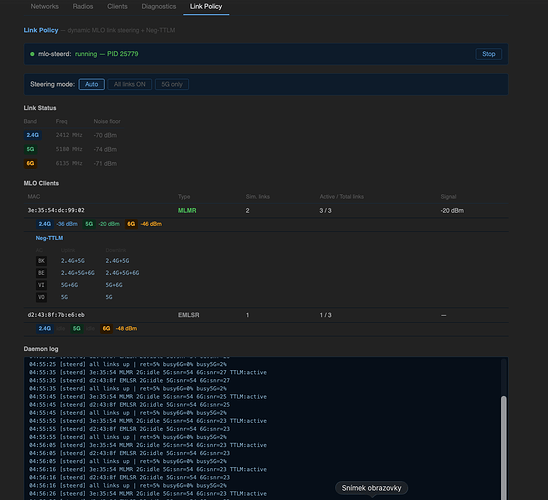Click the BK access category badge
The image size is (548, 500).
click(x=41, y=261)
